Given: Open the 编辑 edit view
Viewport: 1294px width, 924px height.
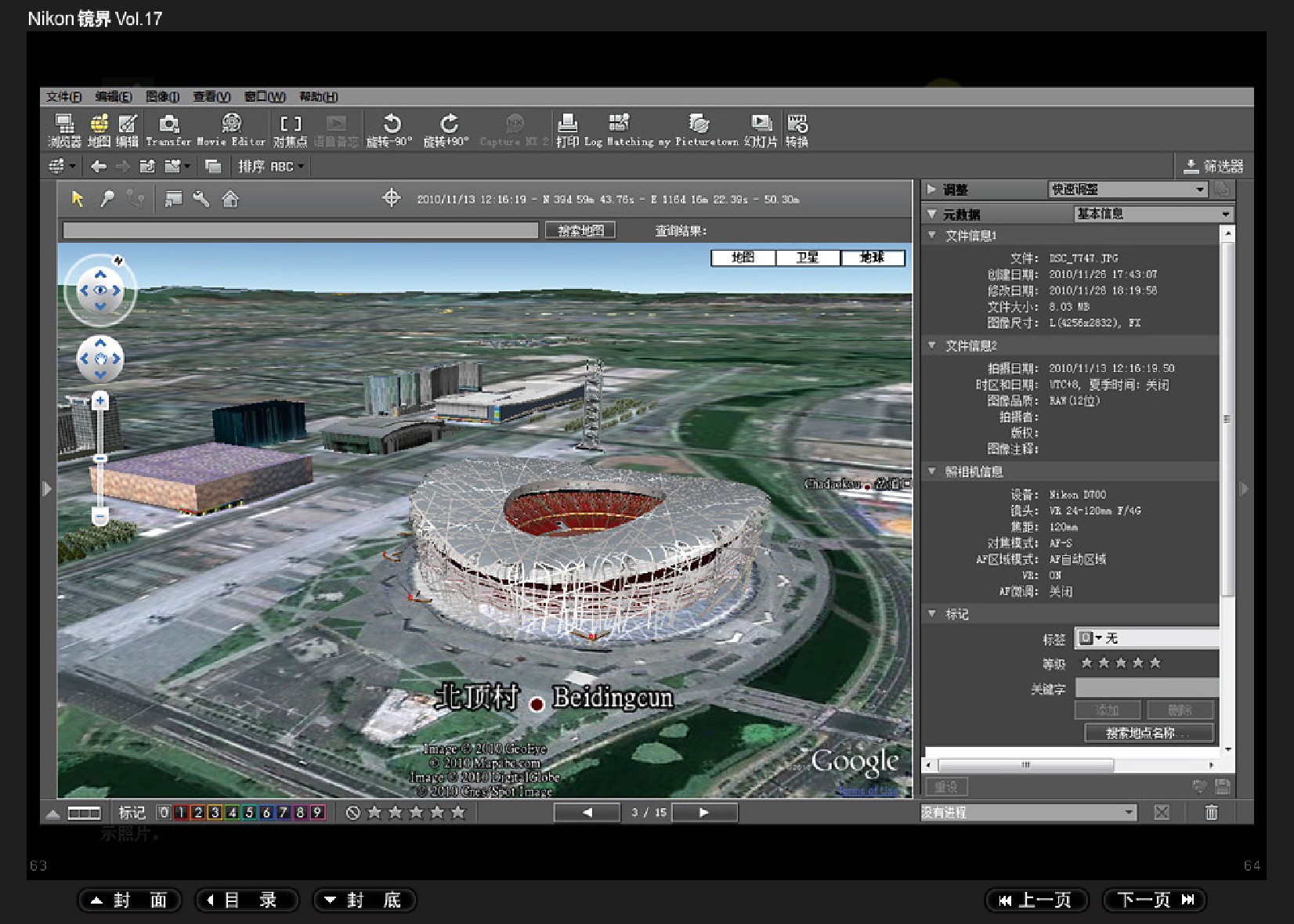Looking at the screenshot, I should [127, 130].
